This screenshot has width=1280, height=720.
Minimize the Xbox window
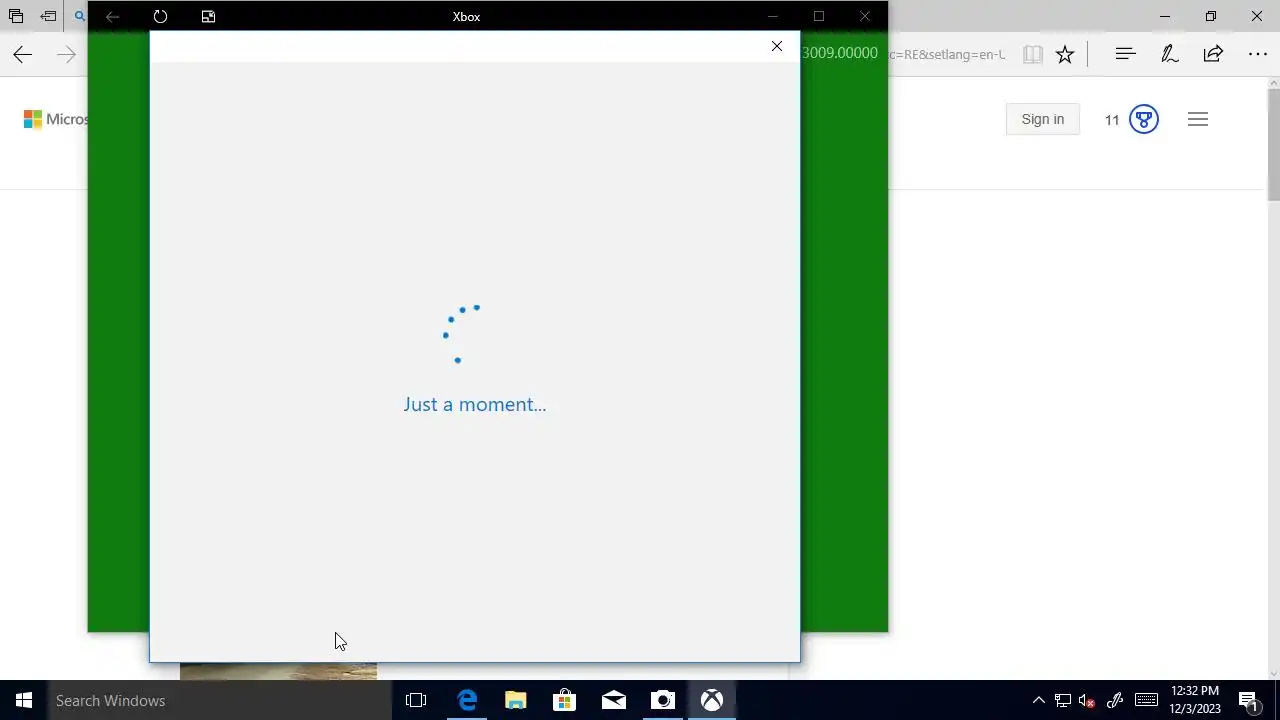[772, 16]
